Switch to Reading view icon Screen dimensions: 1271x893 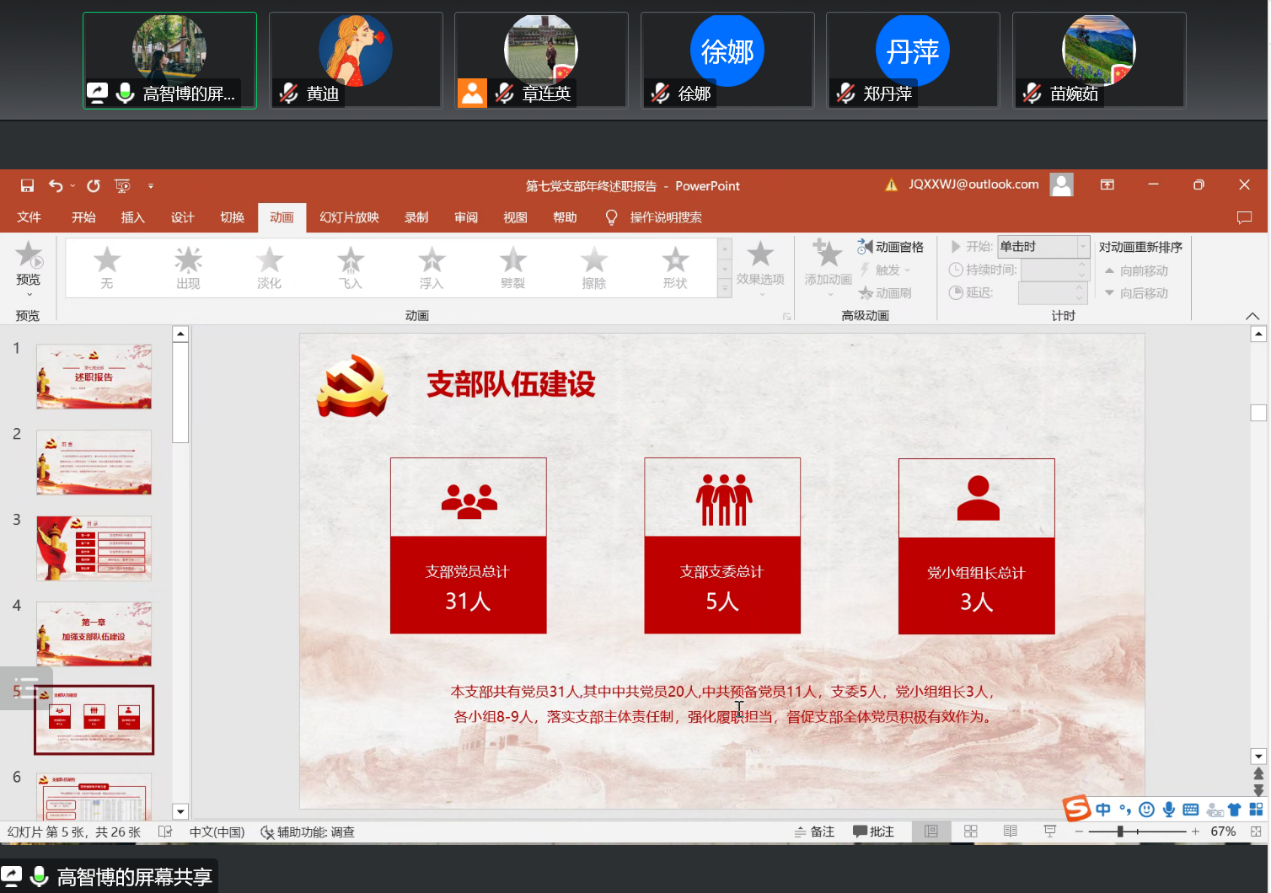click(1010, 831)
